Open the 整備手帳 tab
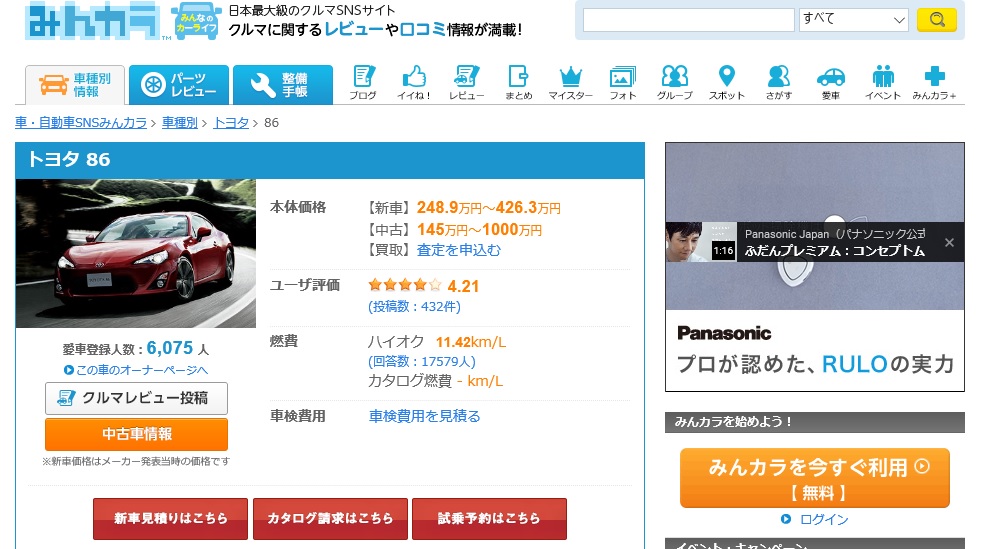981x549 pixels. (283, 85)
